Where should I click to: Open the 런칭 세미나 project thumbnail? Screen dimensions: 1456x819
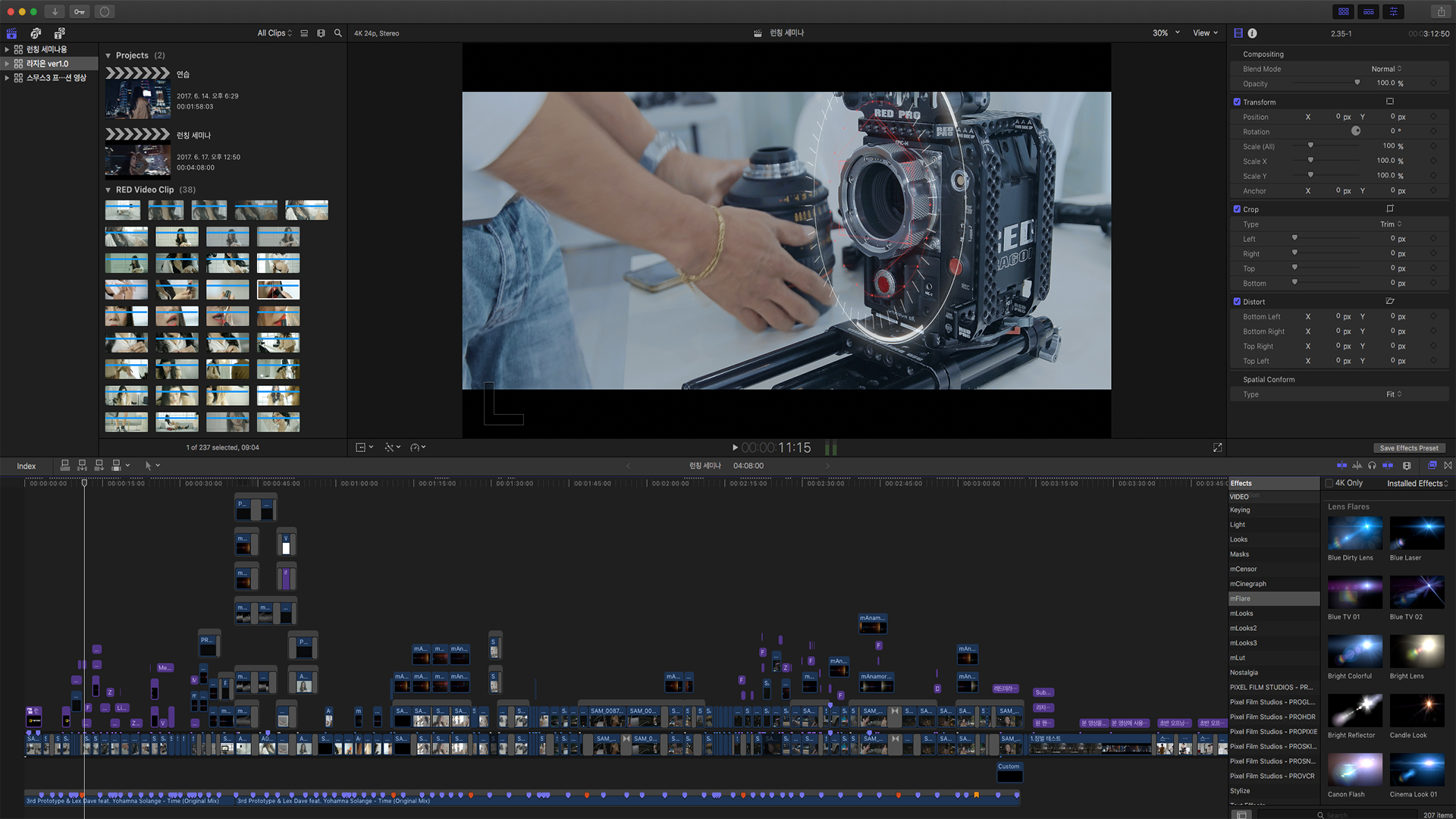click(137, 152)
